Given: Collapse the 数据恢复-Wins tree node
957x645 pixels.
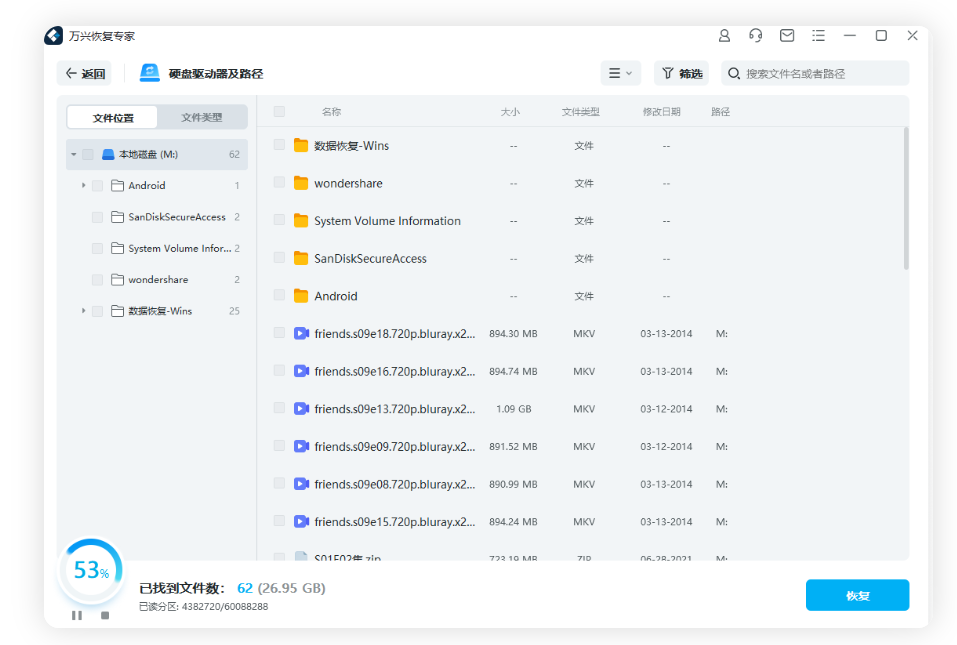Looking at the screenshot, I should (83, 310).
